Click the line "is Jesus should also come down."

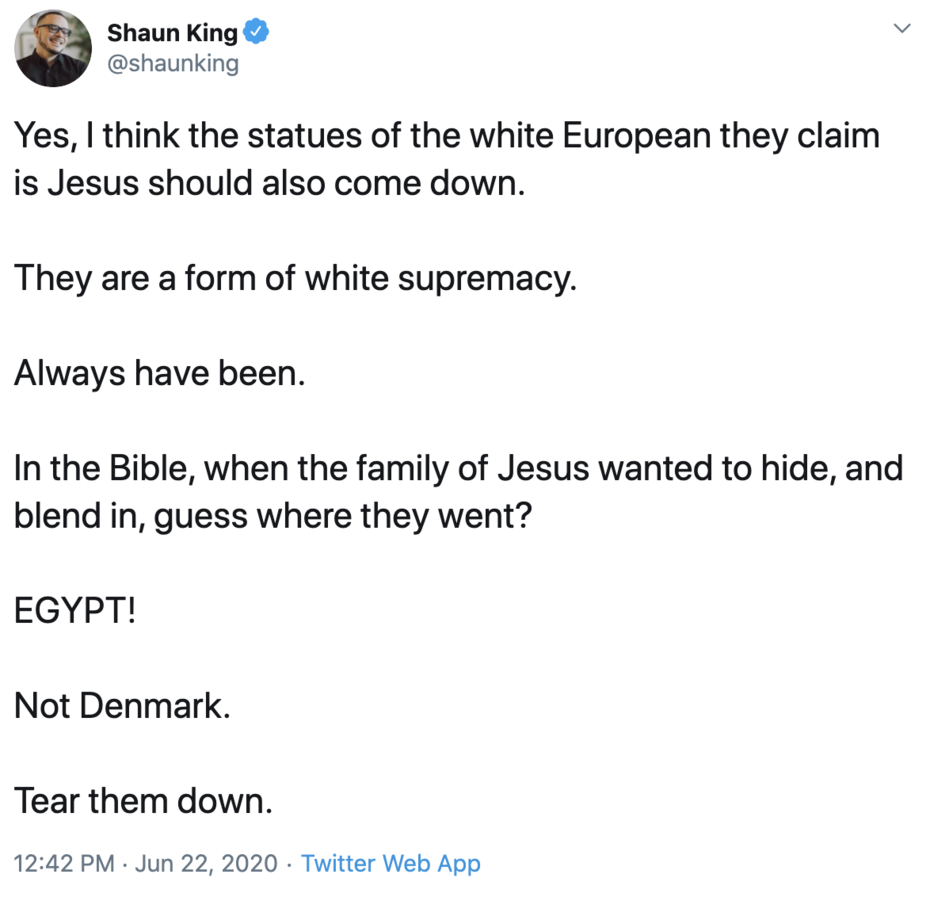point(269,184)
